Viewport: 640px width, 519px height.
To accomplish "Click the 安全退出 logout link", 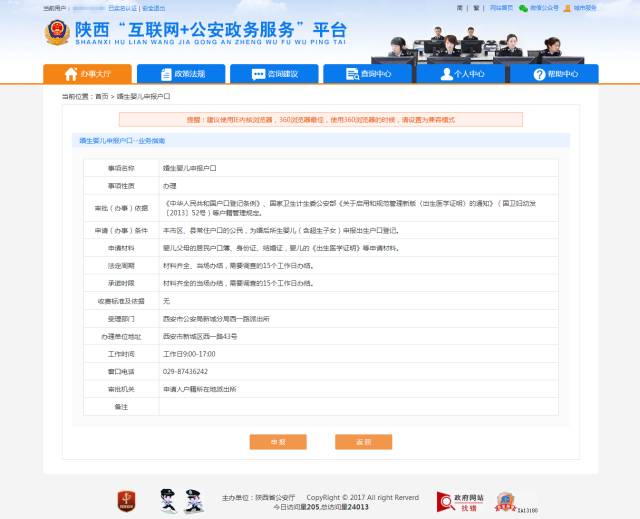I will click(153, 8).
